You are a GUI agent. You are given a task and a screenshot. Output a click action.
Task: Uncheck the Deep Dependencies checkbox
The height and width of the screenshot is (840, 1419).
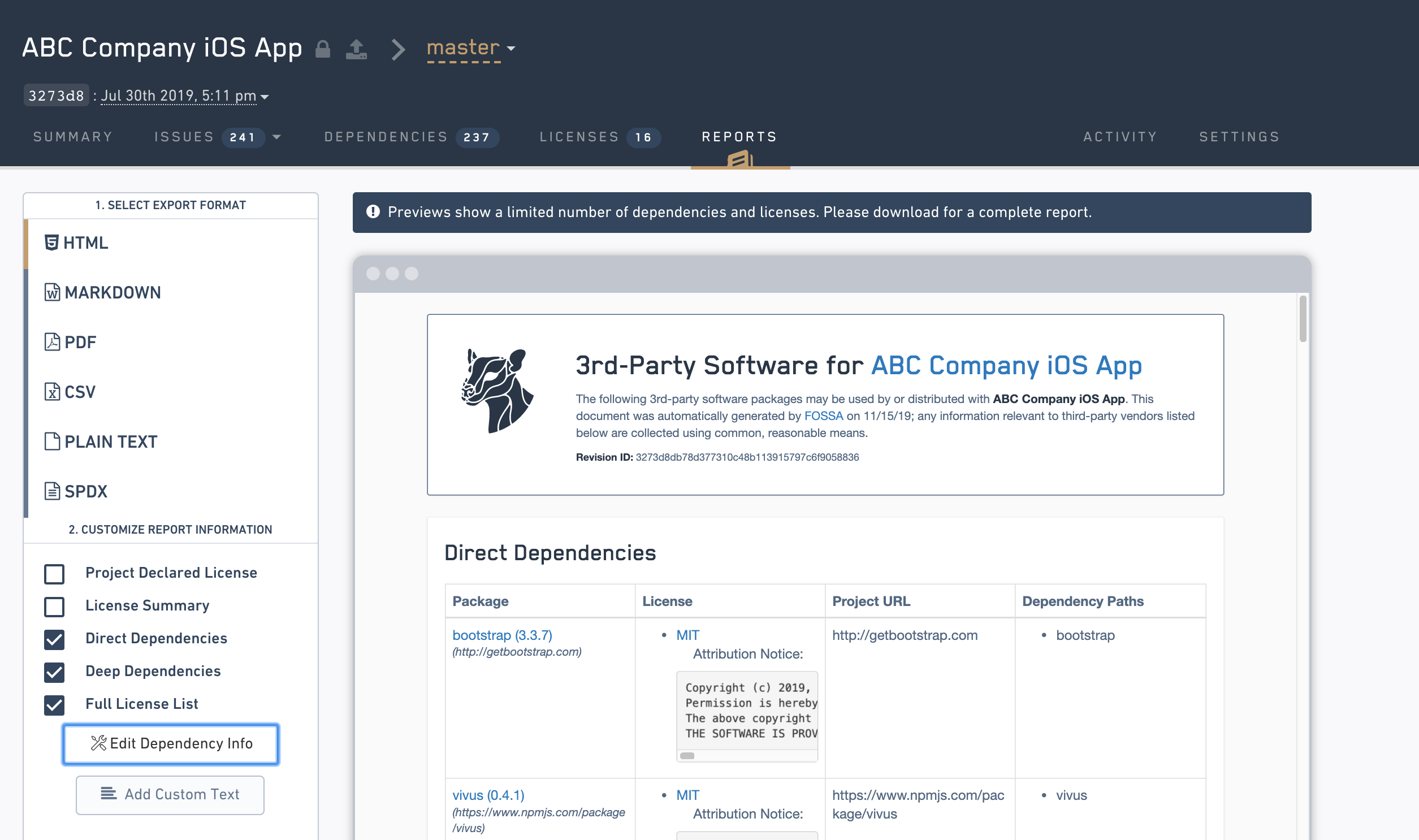(x=54, y=672)
